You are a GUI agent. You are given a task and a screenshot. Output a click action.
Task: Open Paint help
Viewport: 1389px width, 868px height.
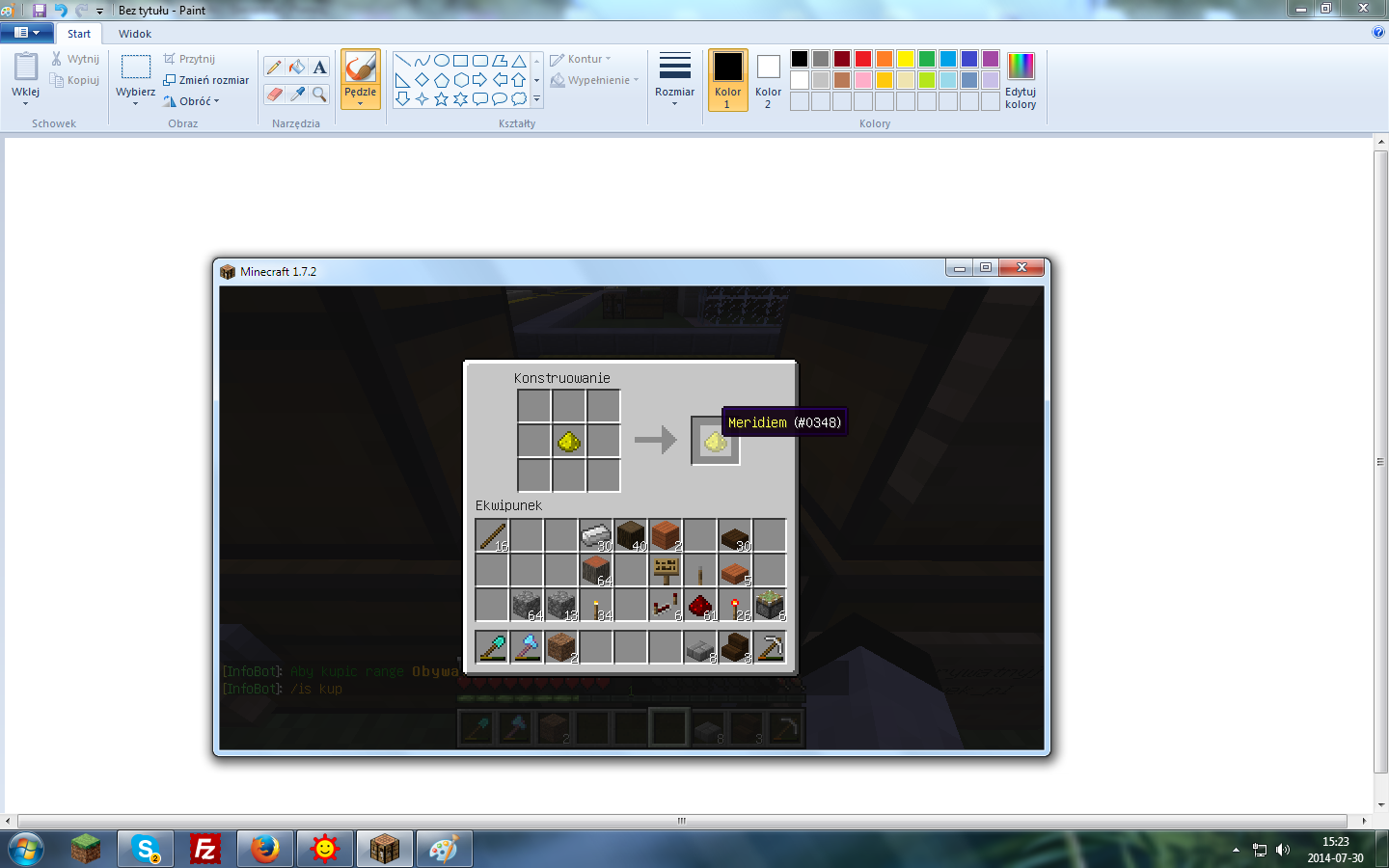[x=1377, y=32]
